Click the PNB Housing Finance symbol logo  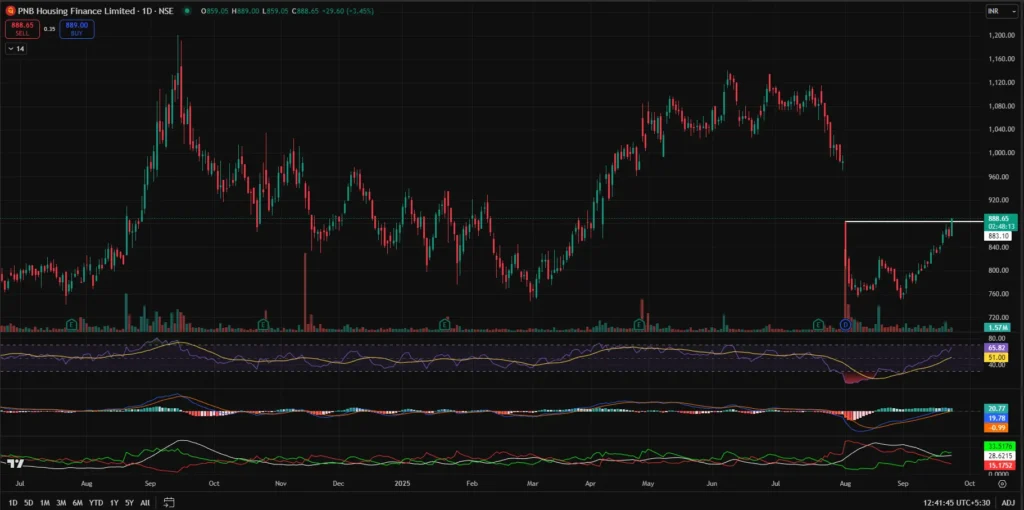point(9,10)
